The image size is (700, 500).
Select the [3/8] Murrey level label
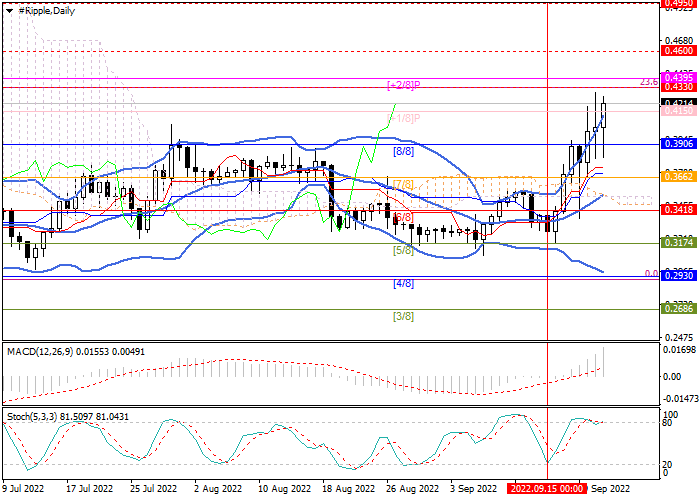(x=403, y=316)
